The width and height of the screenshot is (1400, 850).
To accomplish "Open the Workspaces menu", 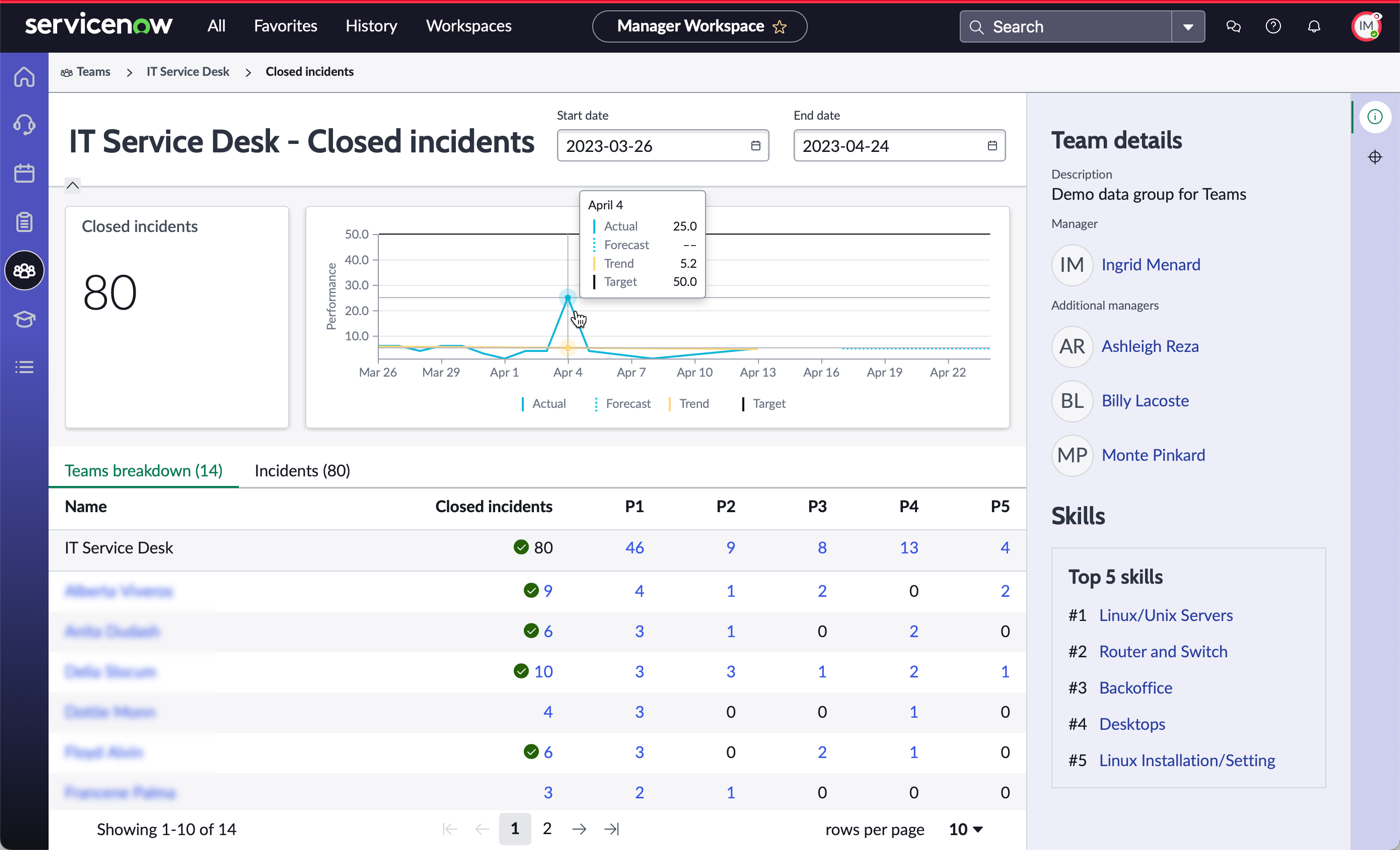I will pos(469,27).
